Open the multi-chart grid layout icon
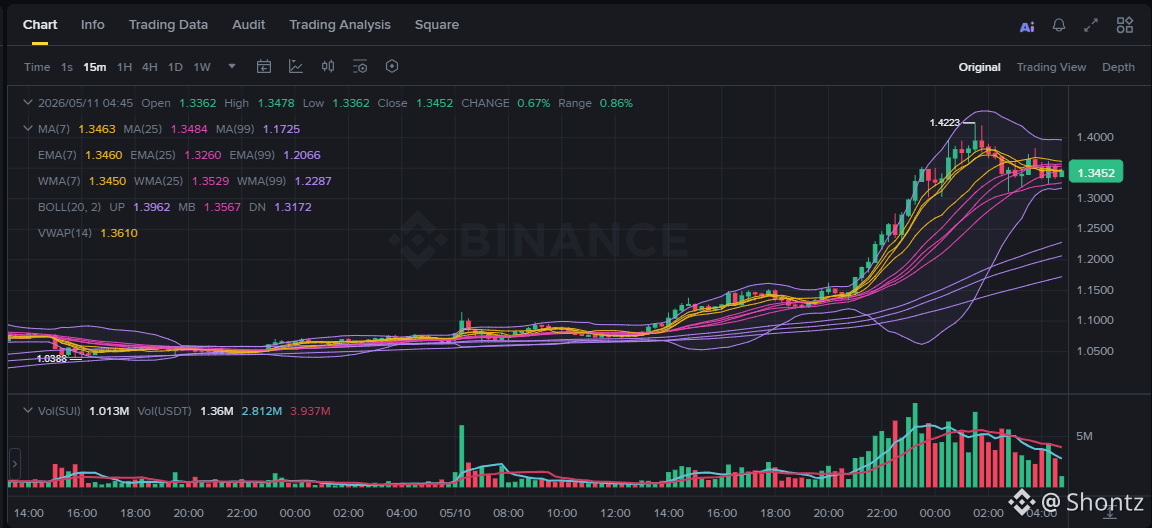 (x=1124, y=25)
